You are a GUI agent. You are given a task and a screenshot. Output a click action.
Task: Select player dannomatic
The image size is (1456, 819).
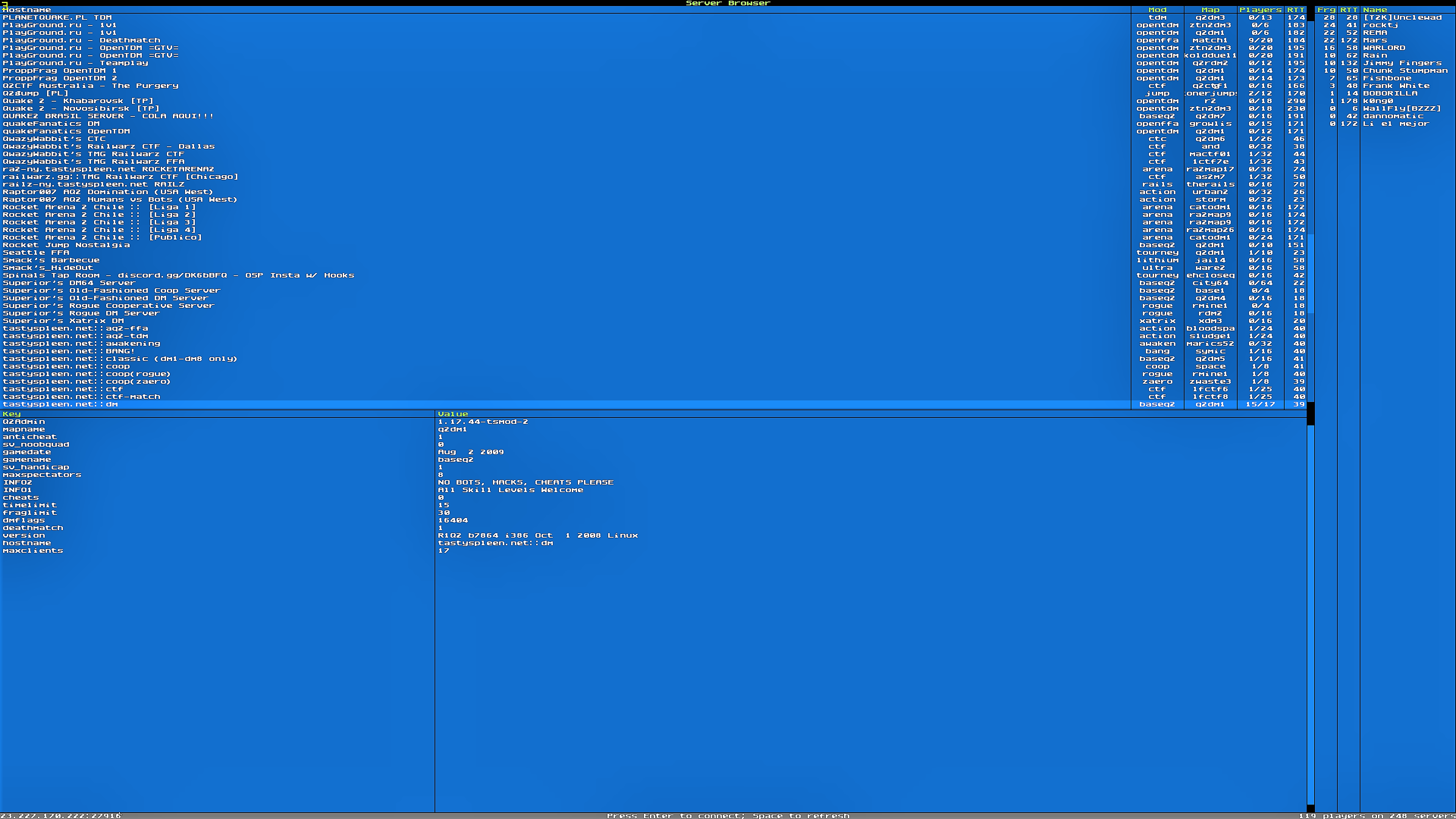click(1385, 116)
